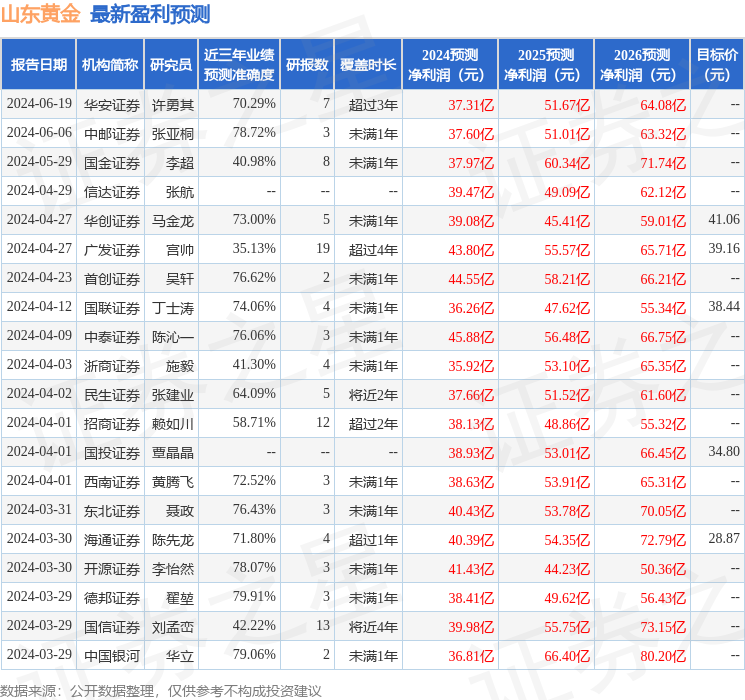Select the 2024预测净利润 column header
The image size is (745, 700).
coord(450,65)
